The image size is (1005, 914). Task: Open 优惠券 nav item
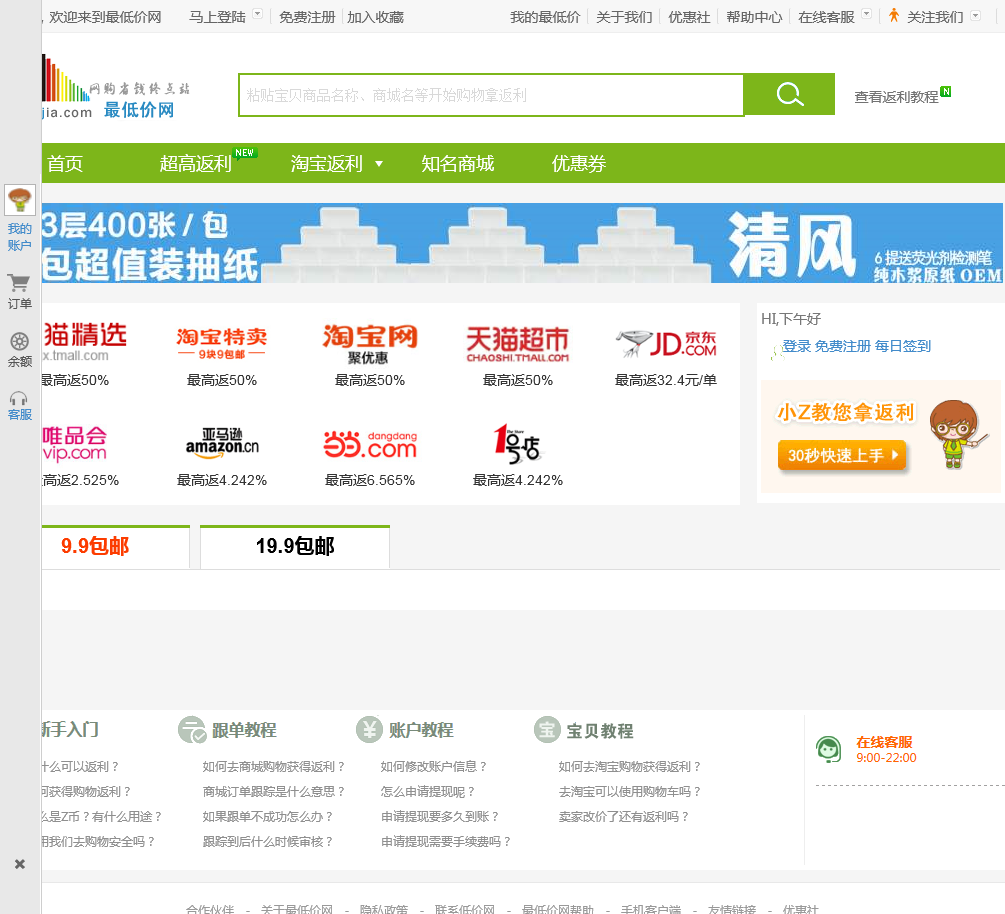(x=579, y=163)
